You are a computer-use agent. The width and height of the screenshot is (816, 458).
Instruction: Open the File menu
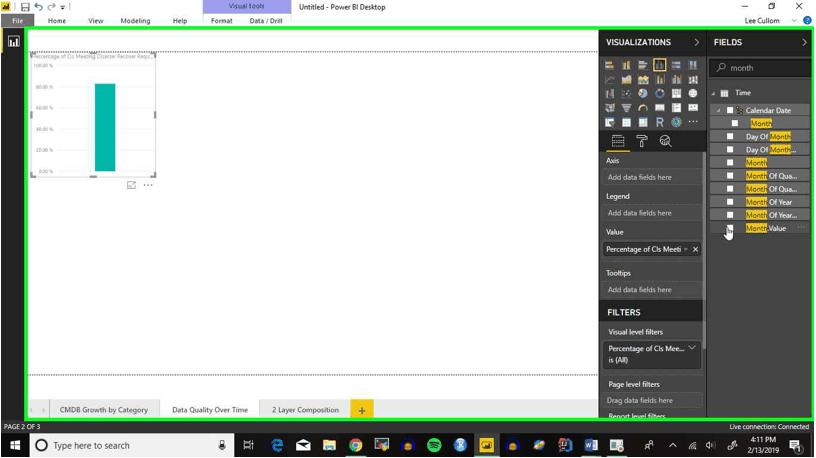tap(18, 21)
